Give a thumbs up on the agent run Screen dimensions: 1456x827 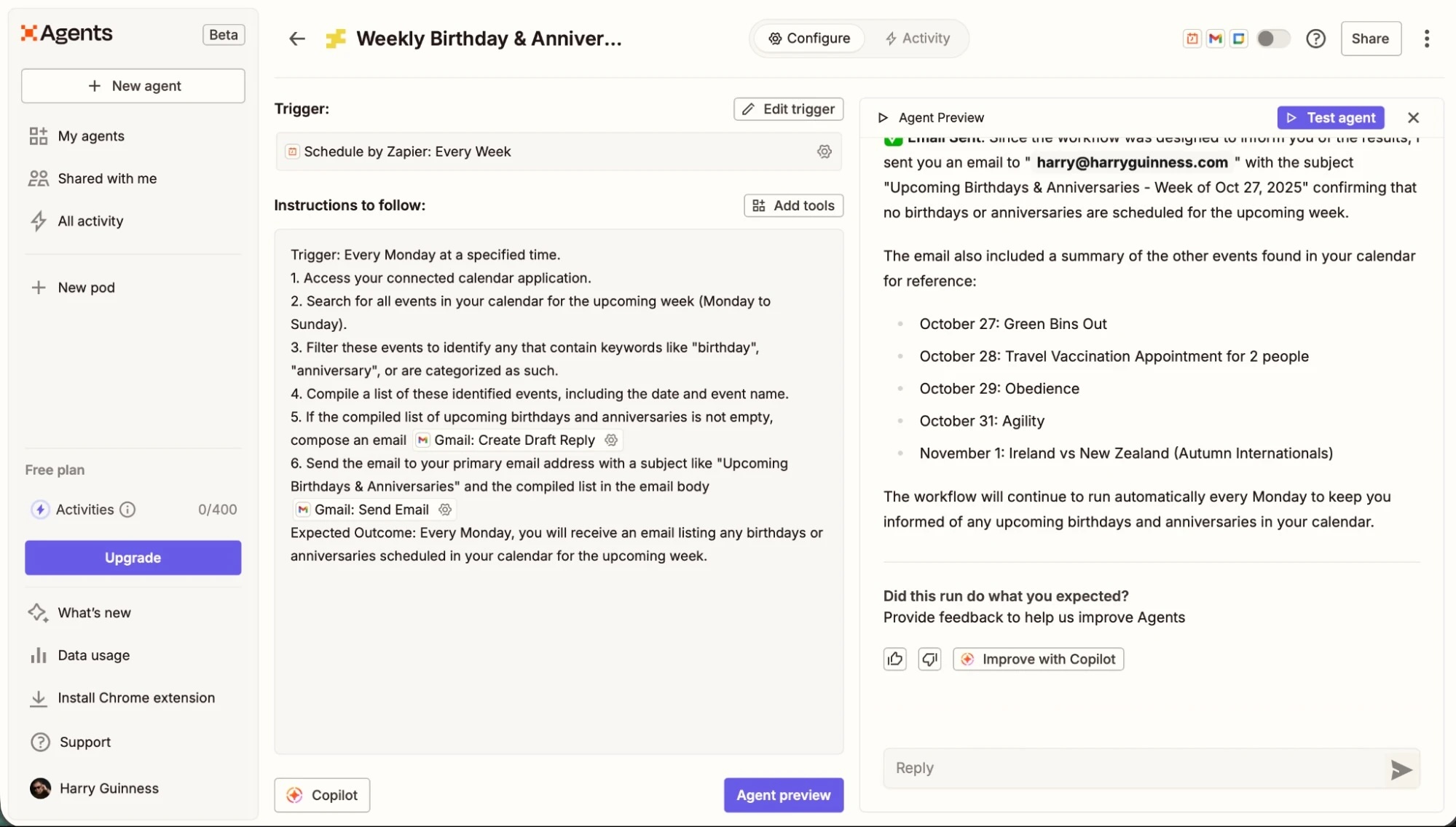(x=895, y=659)
